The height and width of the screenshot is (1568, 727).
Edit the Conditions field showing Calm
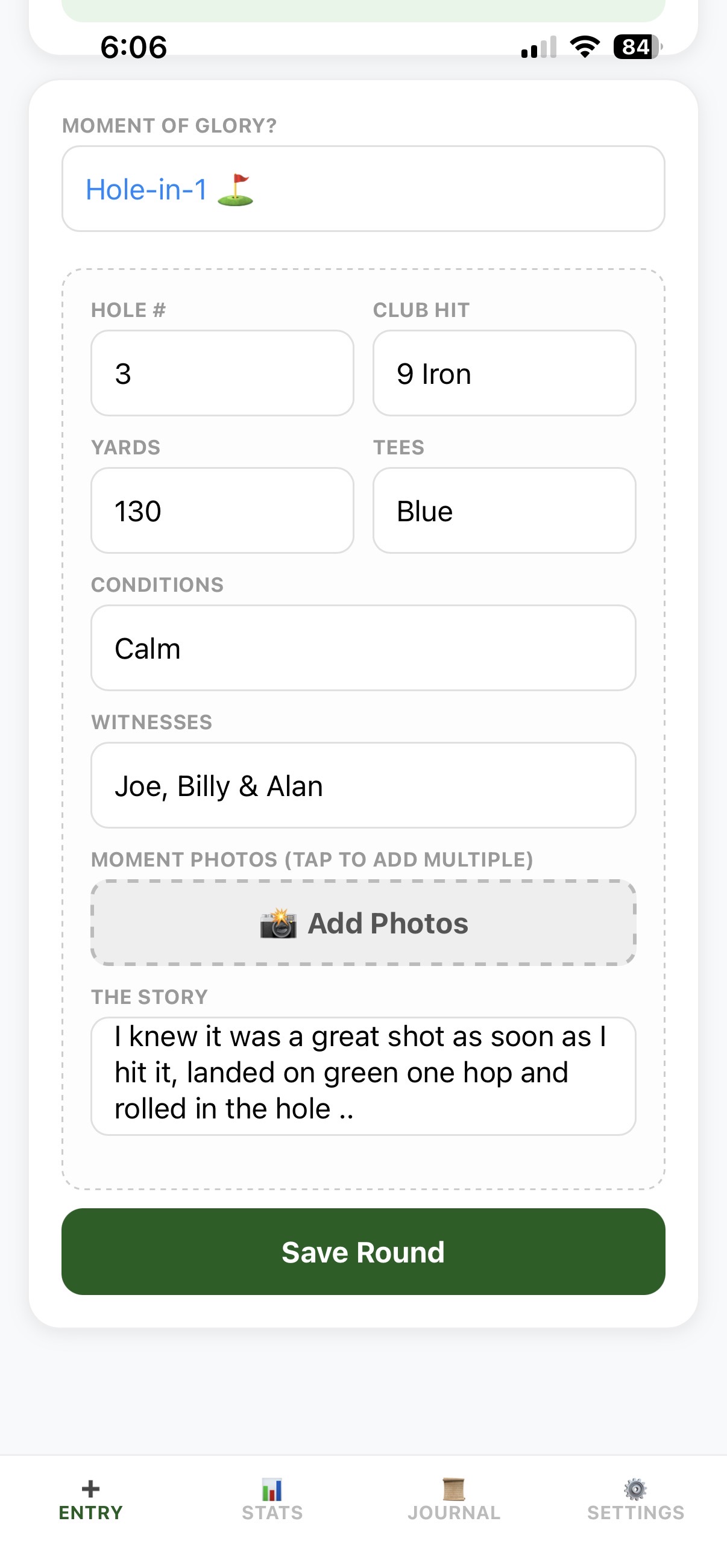[363, 648]
